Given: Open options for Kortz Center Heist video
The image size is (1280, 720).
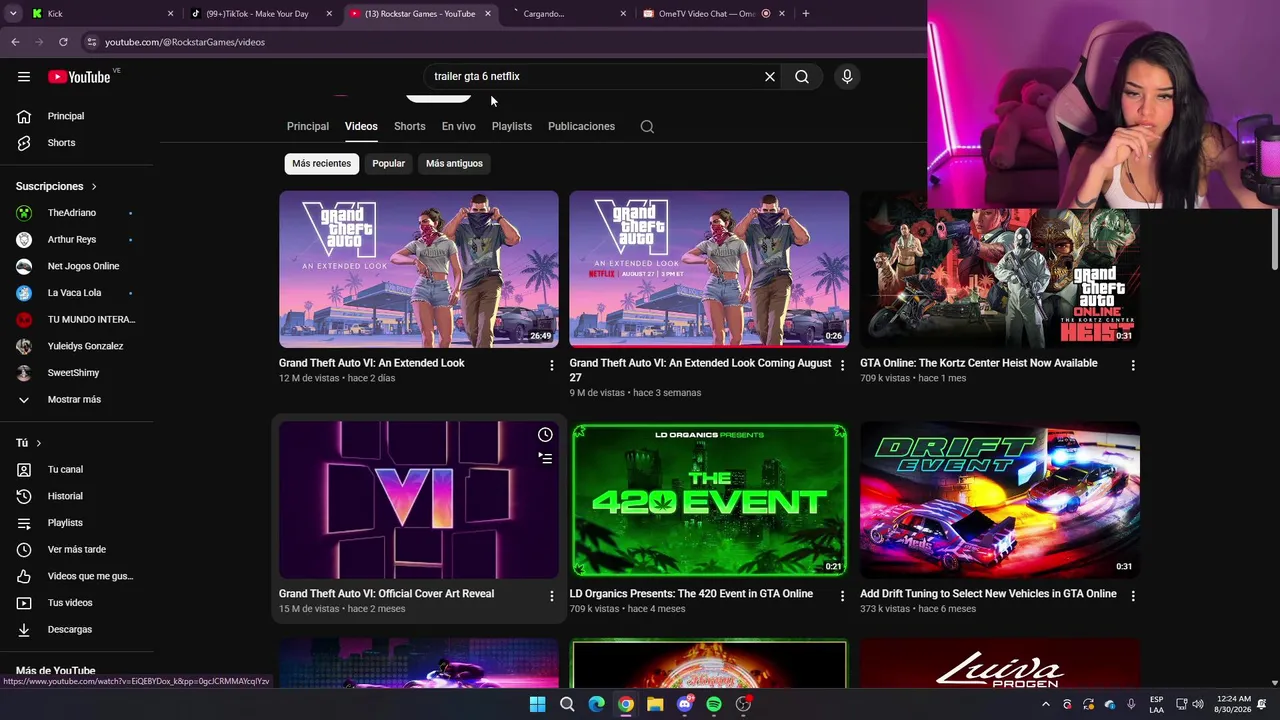Looking at the screenshot, I should pyautogui.click(x=1133, y=366).
